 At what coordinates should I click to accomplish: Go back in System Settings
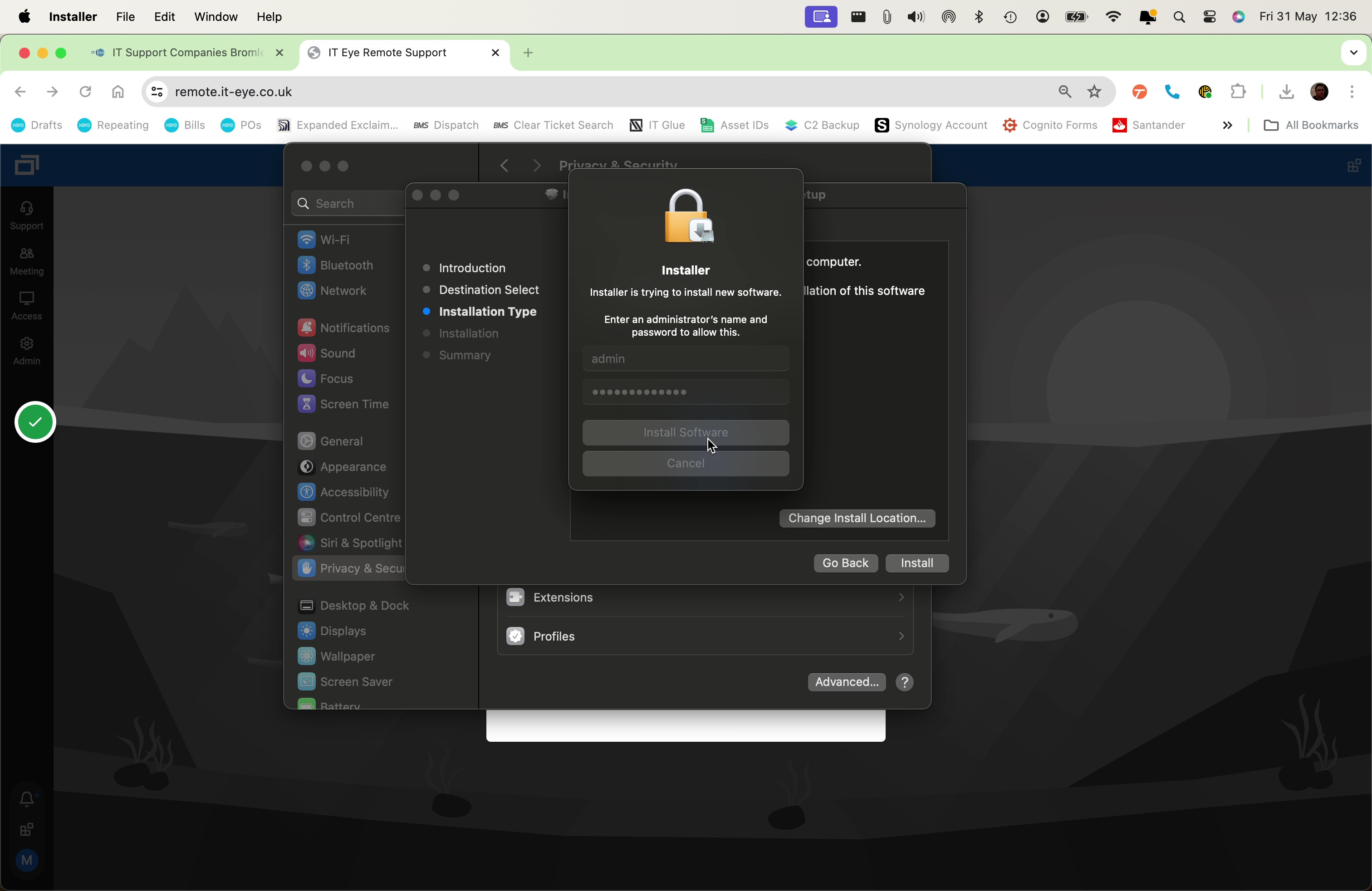[x=505, y=166]
